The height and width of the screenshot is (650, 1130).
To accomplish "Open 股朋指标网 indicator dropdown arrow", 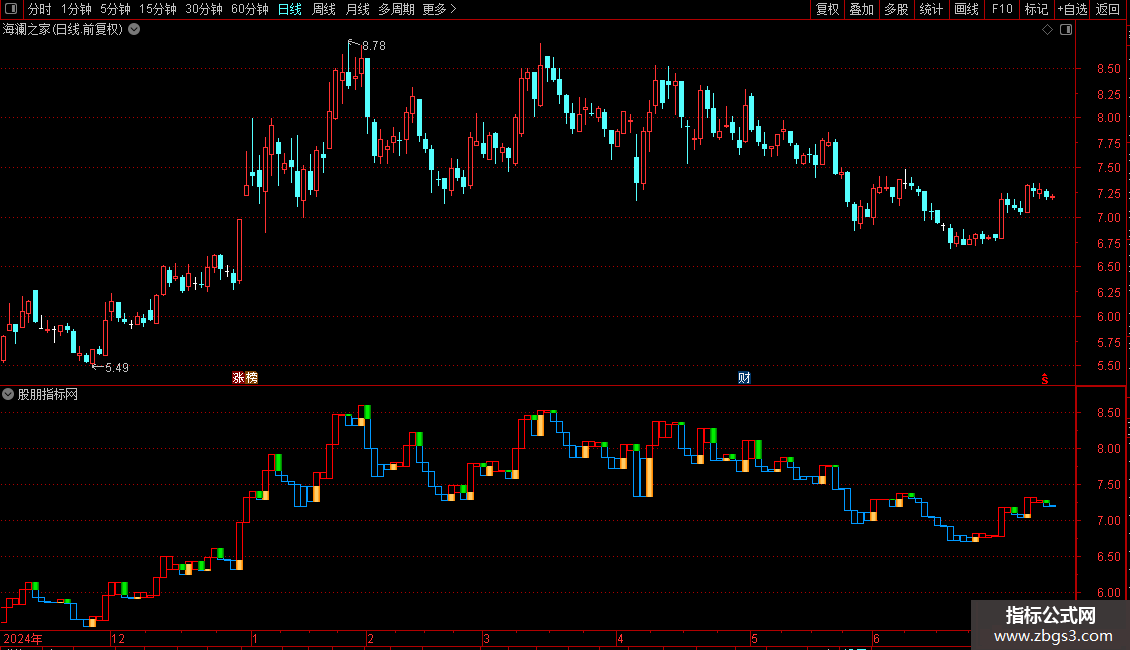I will (x=8, y=394).
